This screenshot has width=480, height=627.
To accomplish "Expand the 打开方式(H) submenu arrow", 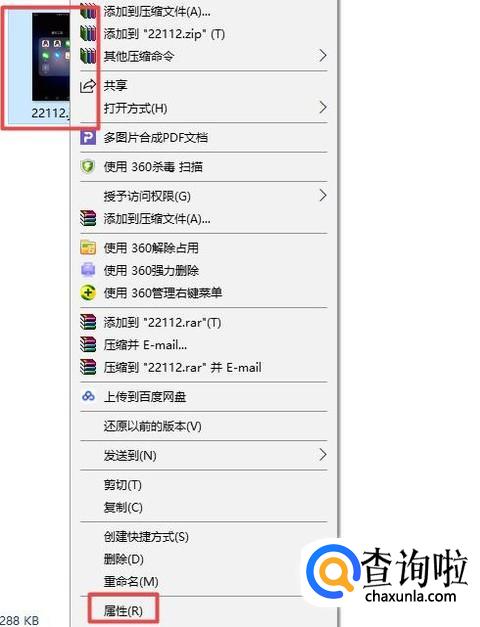I will click(323, 108).
